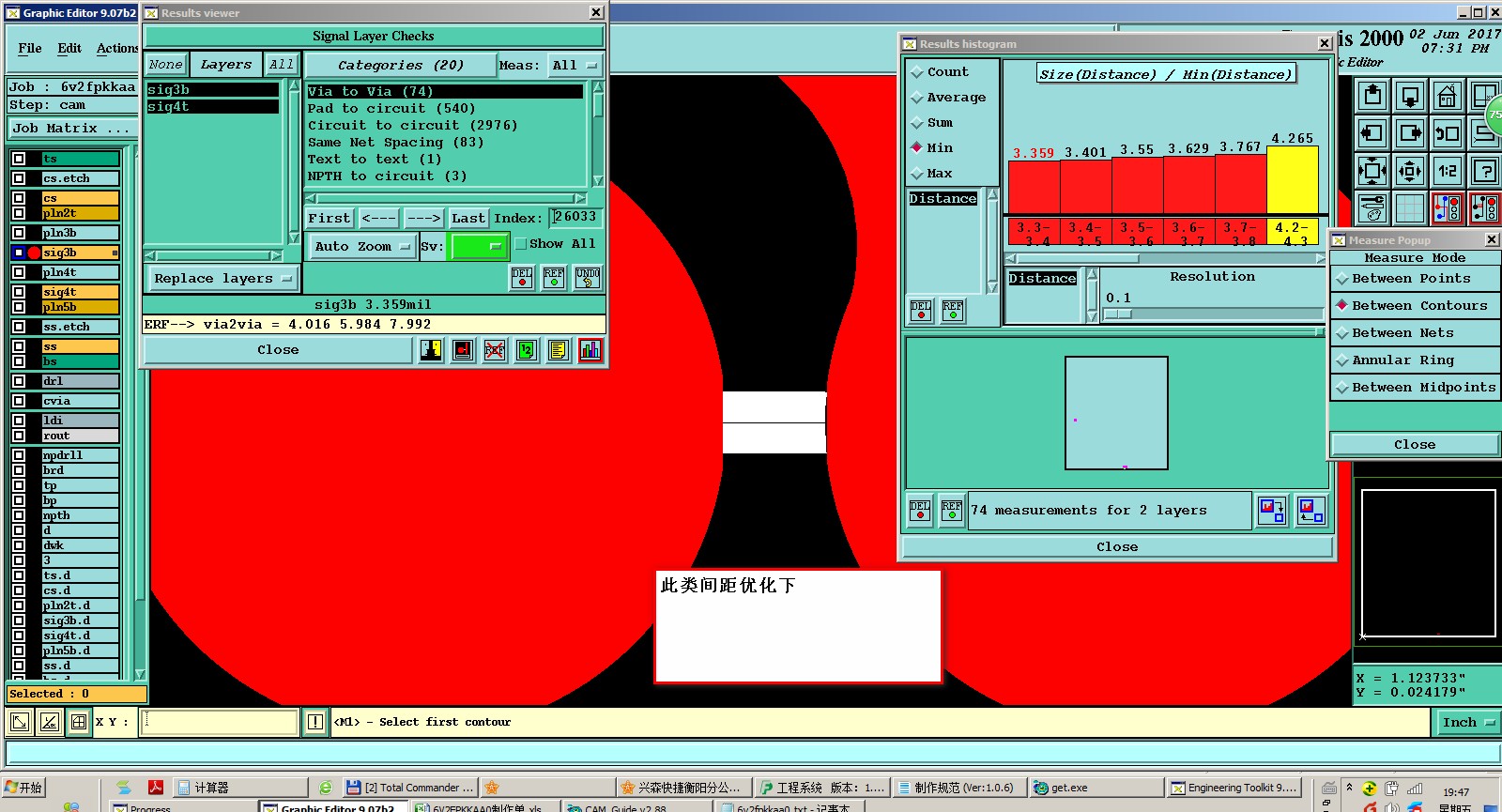The height and width of the screenshot is (812, 1502).
Task: Select Circuit to circuit (2976) category
Action: click(x=447, y=126)
